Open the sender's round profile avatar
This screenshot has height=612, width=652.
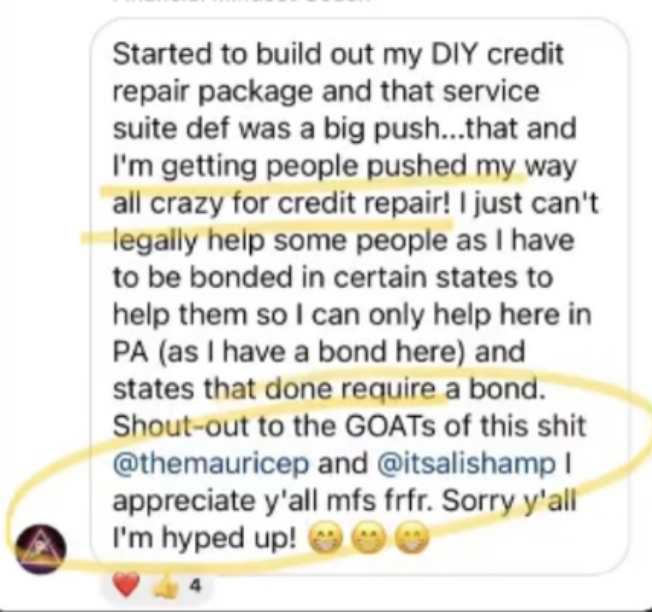[41, 549]
